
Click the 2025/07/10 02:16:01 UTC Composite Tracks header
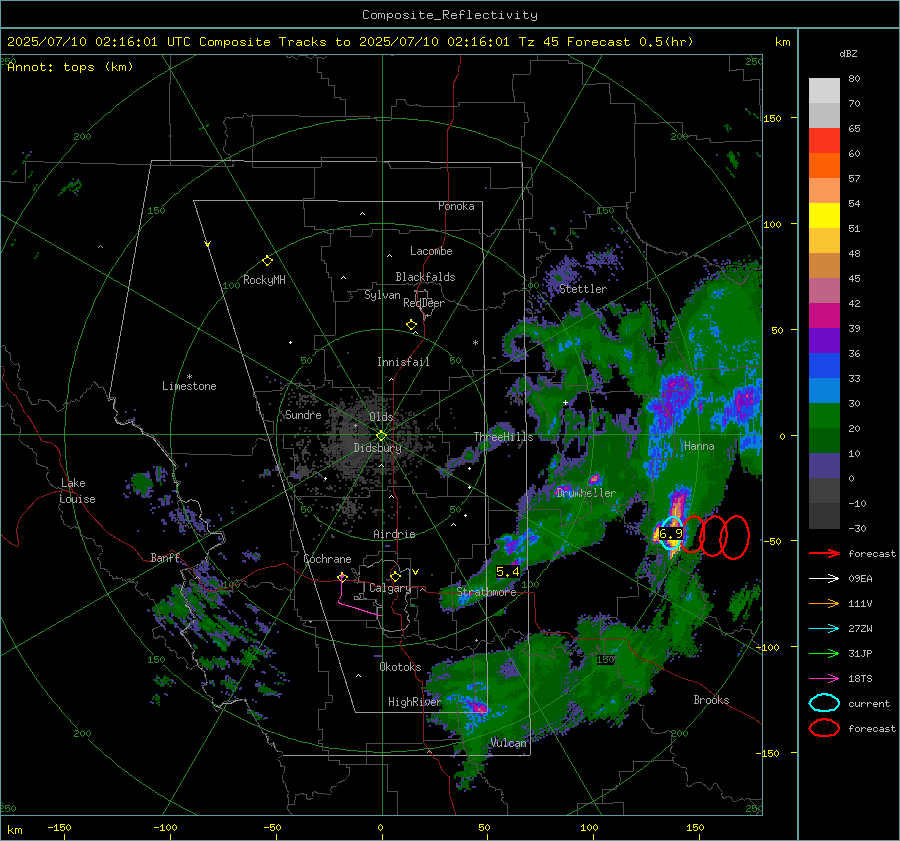tap(350, 42)
